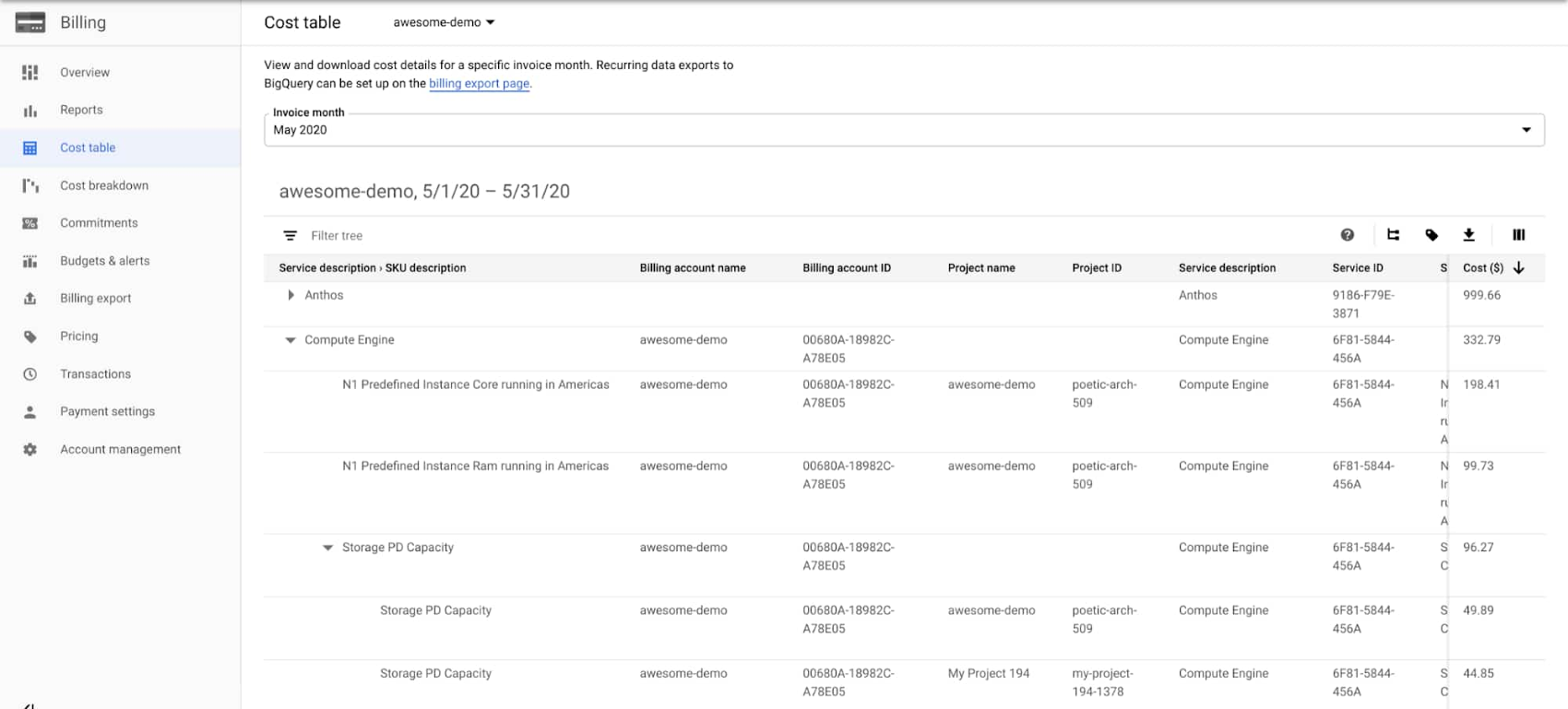
Task: Click the Service ID column header
Action: pos(1358,268)
